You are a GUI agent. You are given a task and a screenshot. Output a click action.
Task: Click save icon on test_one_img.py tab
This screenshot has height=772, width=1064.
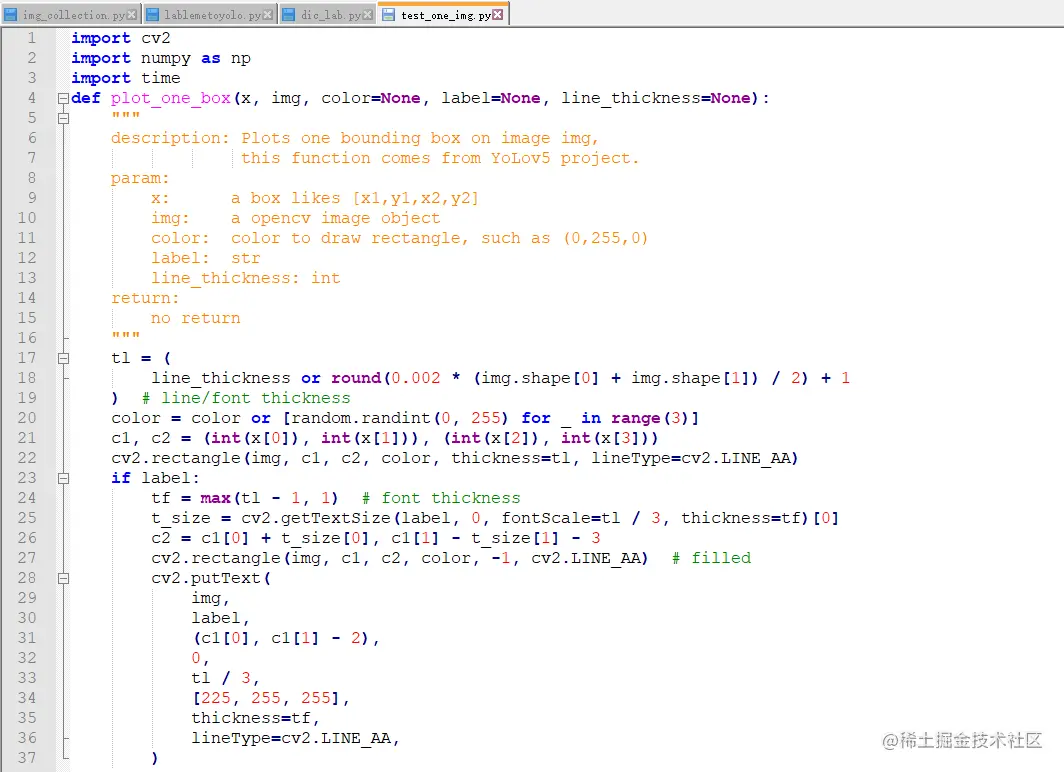pyautogui.click(x=389, y=15)
